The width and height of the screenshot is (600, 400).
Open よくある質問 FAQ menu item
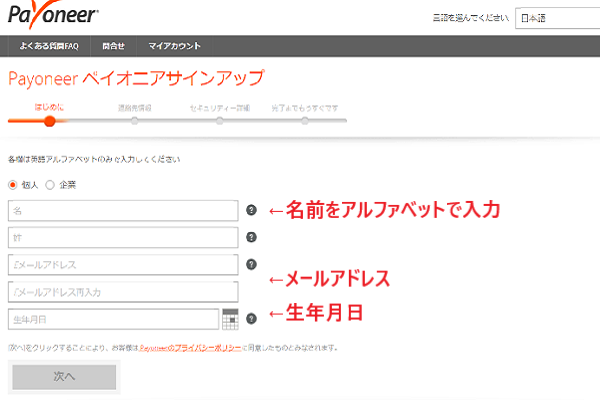point(49,46)
